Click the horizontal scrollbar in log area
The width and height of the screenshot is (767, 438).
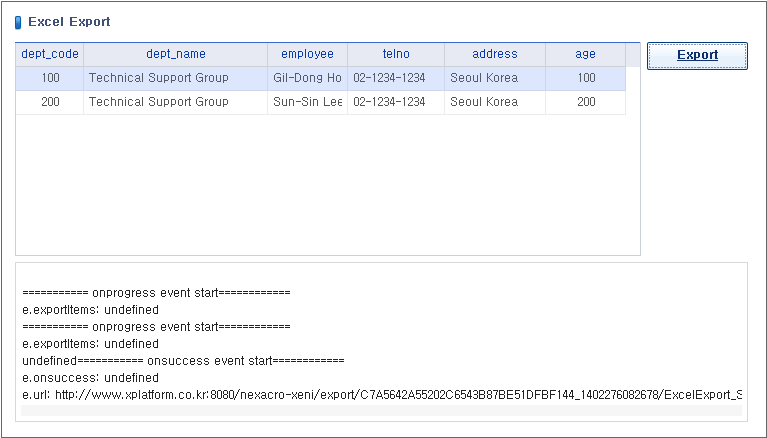pyautogui.click(x=380, y=410)
